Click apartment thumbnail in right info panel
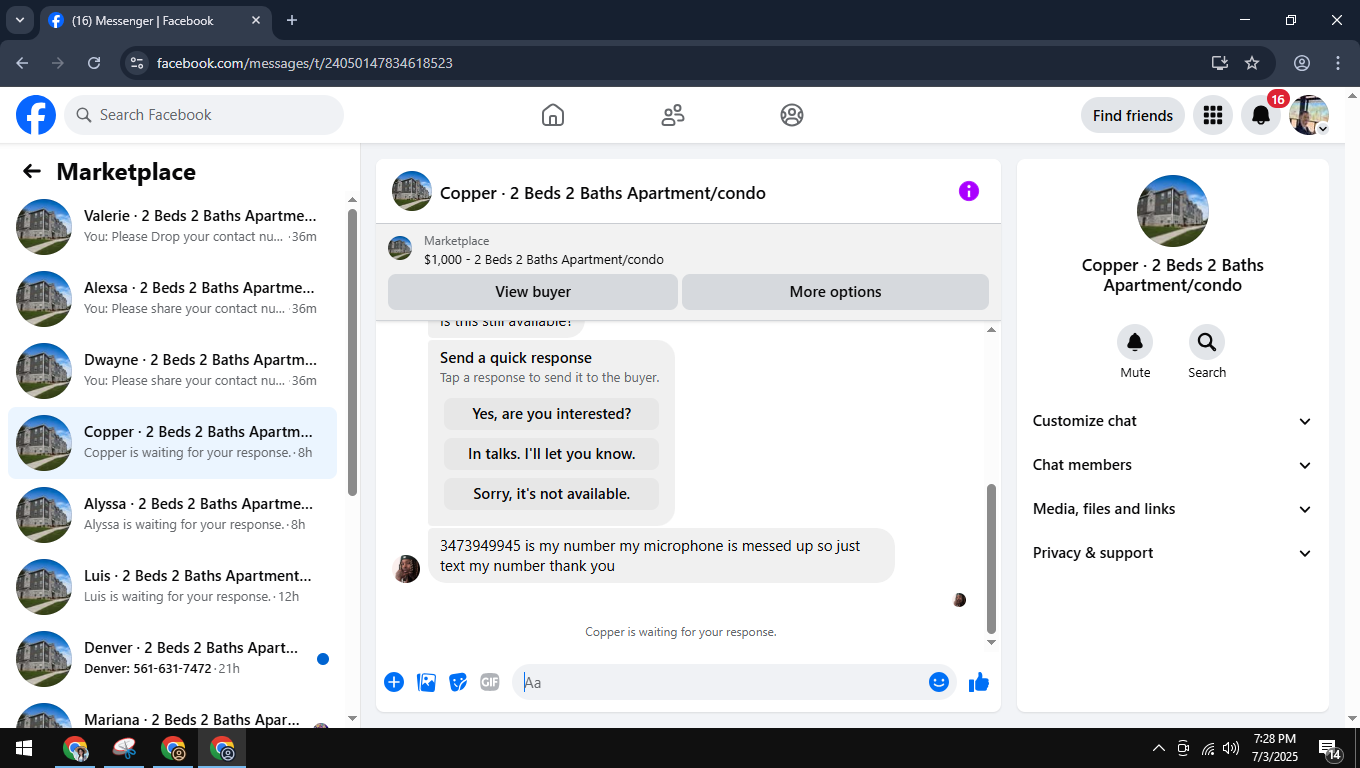This screenshot has width=1360, height=768. [1173, 211]
